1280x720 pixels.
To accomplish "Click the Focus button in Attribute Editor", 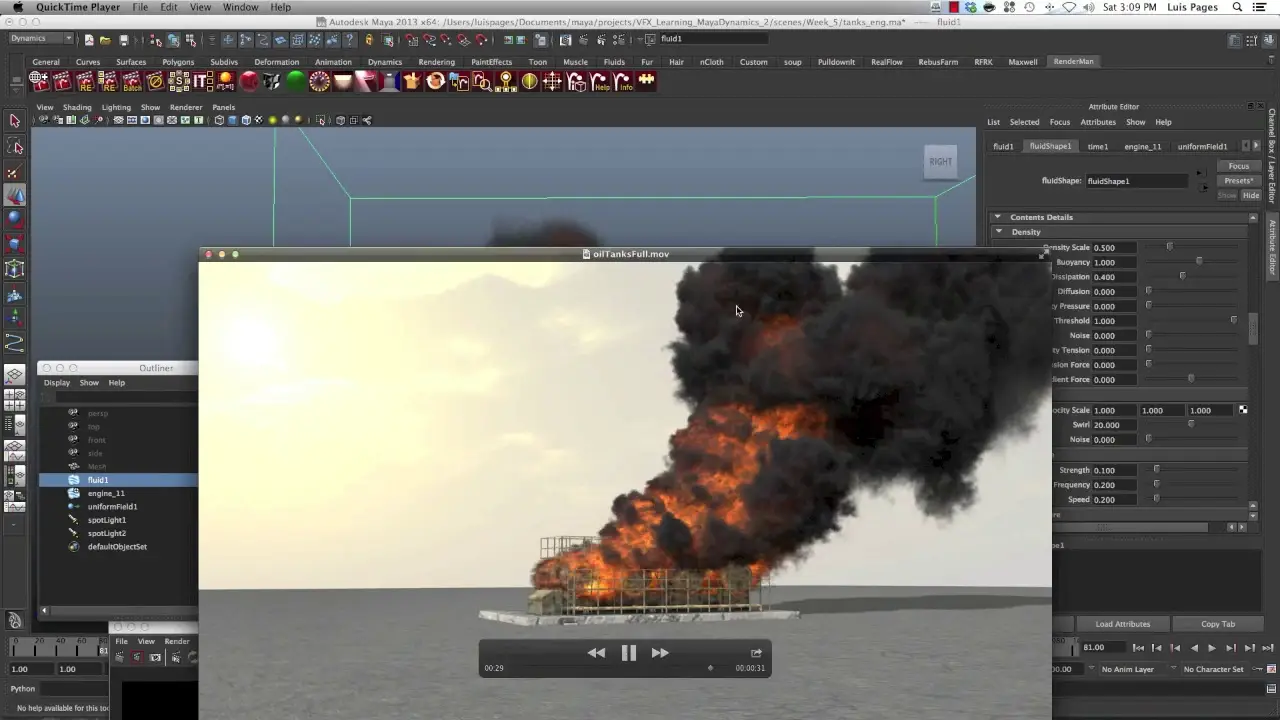I will (x=1238, y=166).
